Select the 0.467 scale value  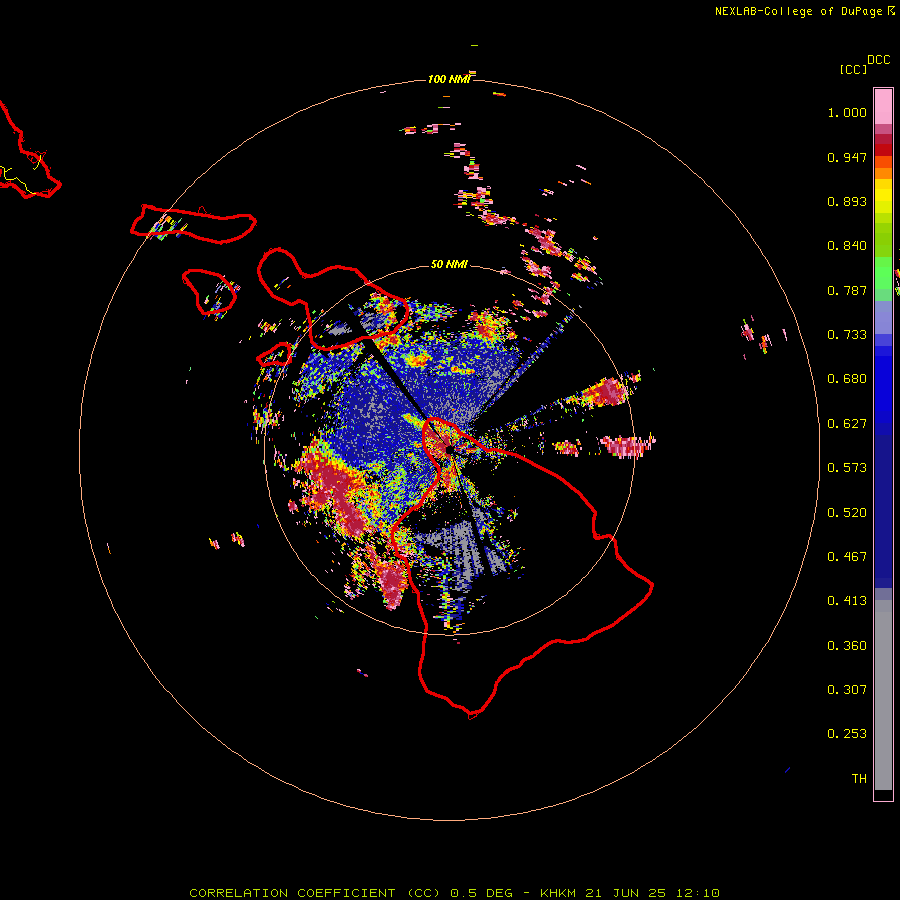pyautogui.click(x=847, y=557)
